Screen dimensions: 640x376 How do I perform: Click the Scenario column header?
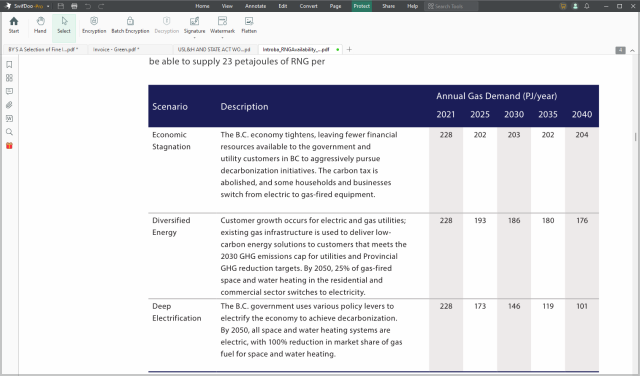[x=170, y=107]
